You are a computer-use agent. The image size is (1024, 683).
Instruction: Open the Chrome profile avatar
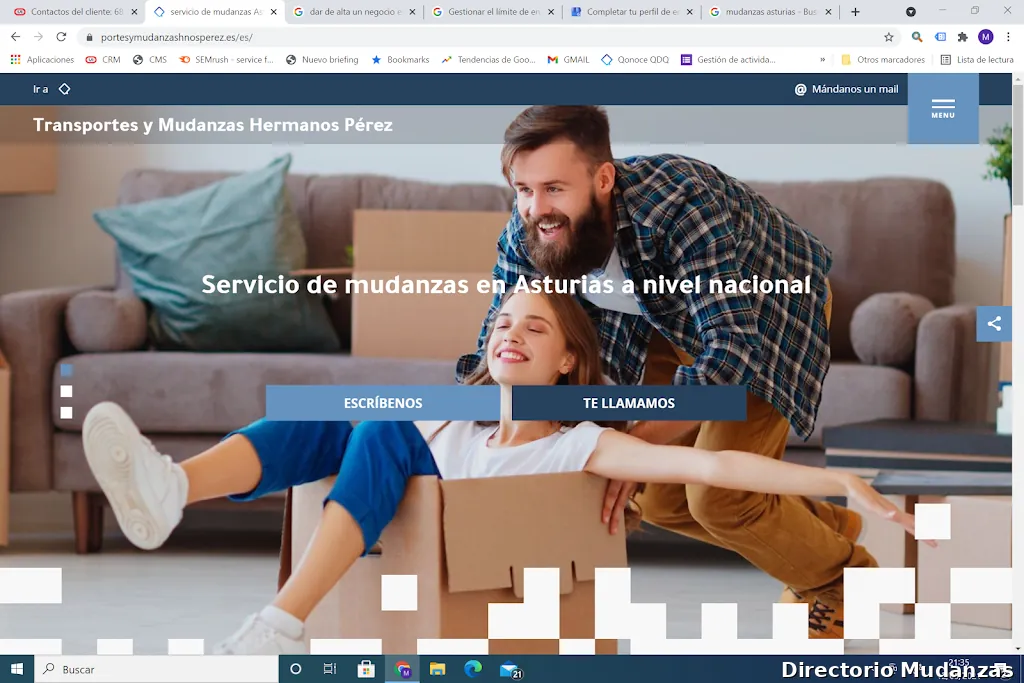[x=985, y=37]
